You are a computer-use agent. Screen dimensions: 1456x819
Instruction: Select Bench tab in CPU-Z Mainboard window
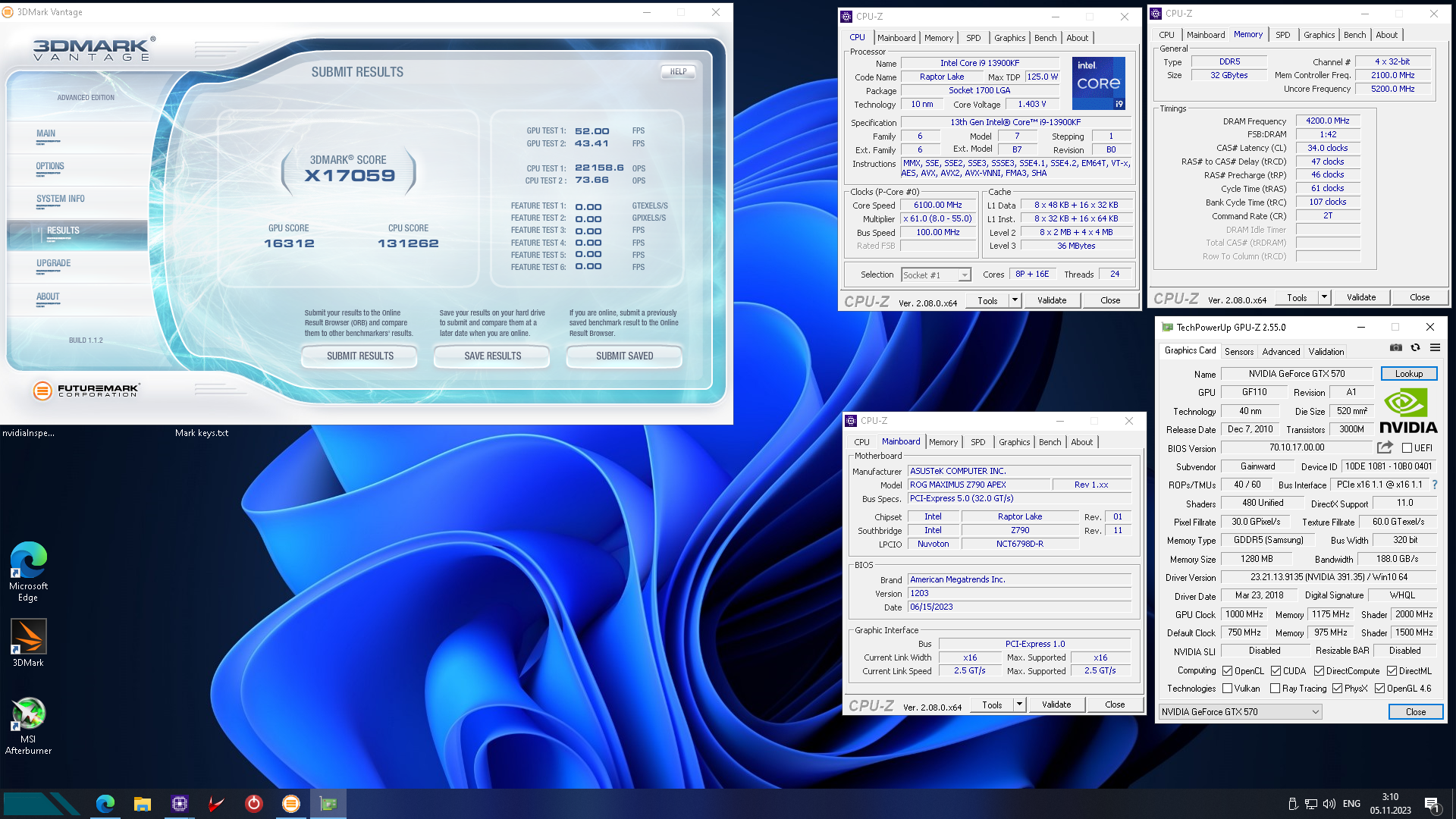(x=1050, y=442)
